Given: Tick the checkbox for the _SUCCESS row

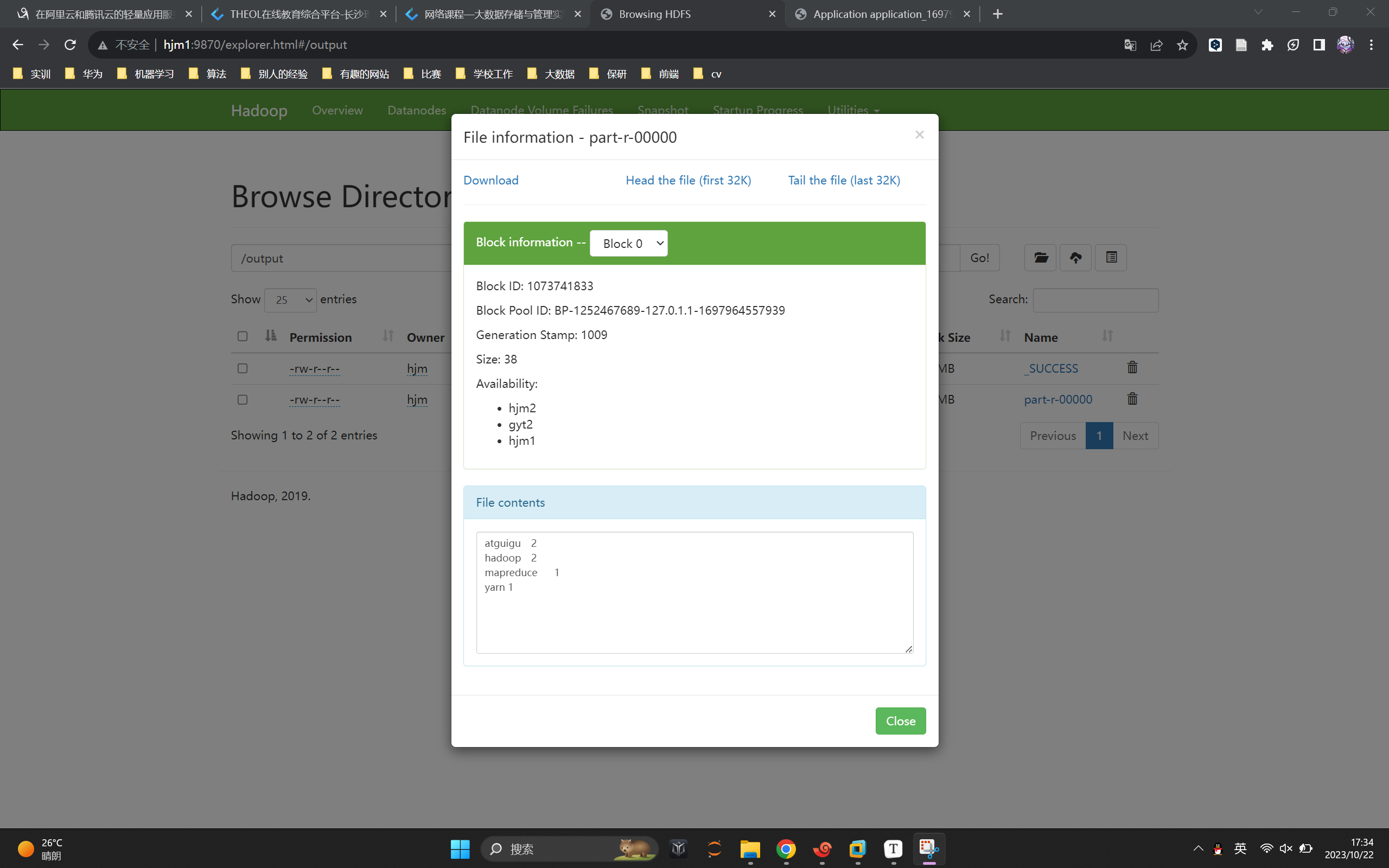Looking at the screenshot, I should pyautogui.click(x=242, y=368).
